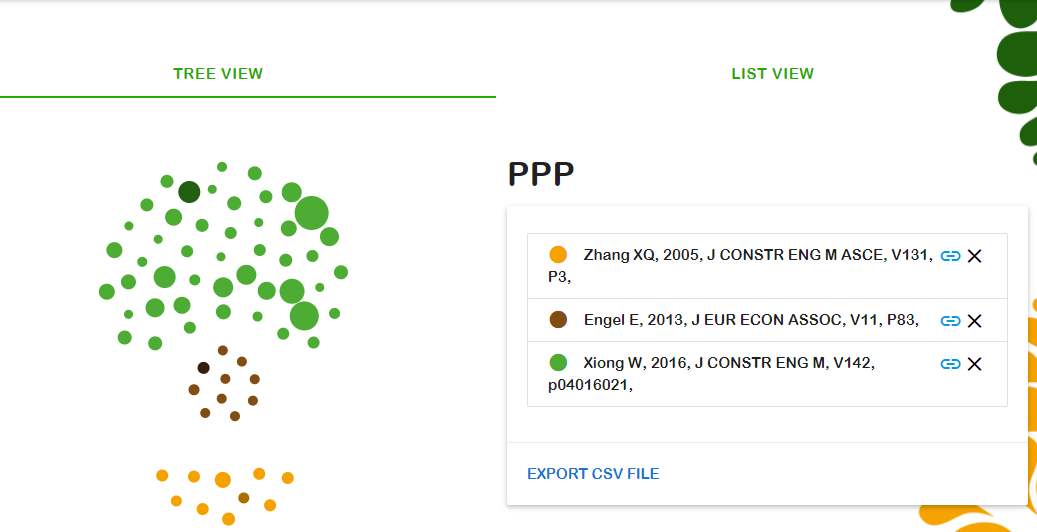Viewport: 1037px width, 532px height.
Task: Open link for Zhang XQ 2005 reference
Action: (950, 256)
